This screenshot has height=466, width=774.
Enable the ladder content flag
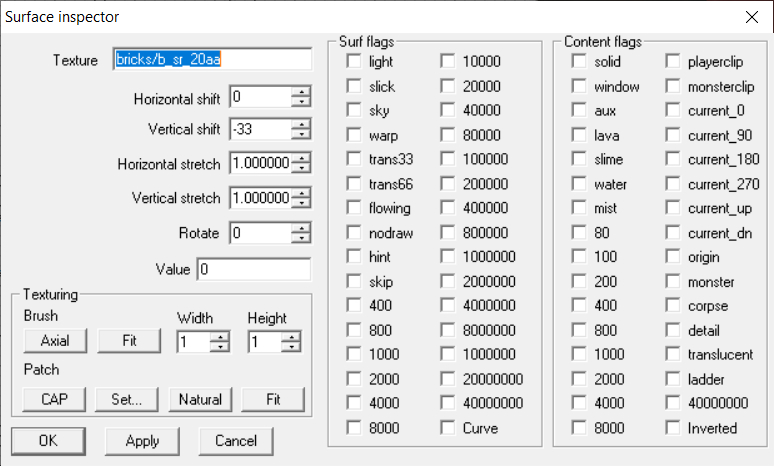(673, 379)
